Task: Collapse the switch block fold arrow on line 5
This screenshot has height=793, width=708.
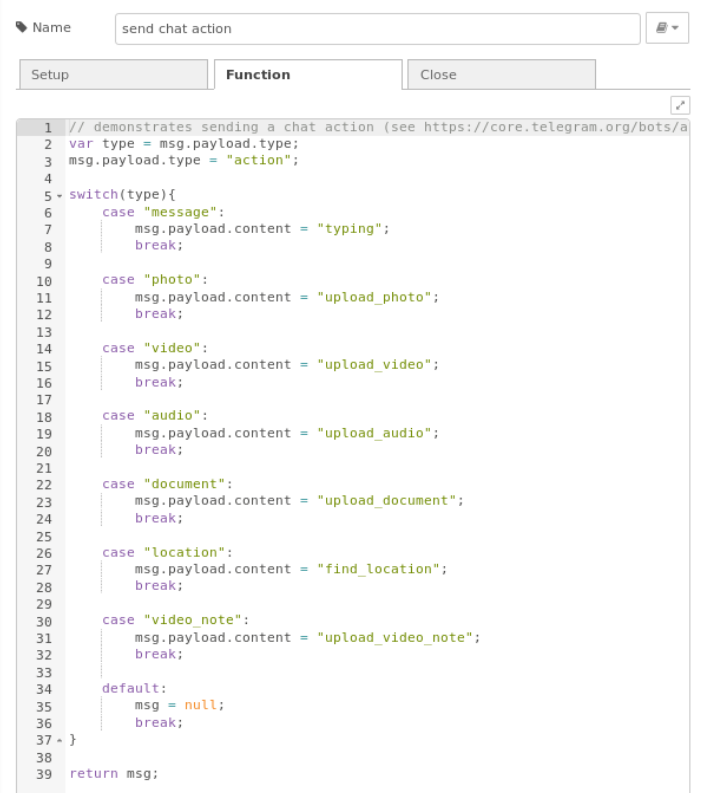Action: coord(59,195)
